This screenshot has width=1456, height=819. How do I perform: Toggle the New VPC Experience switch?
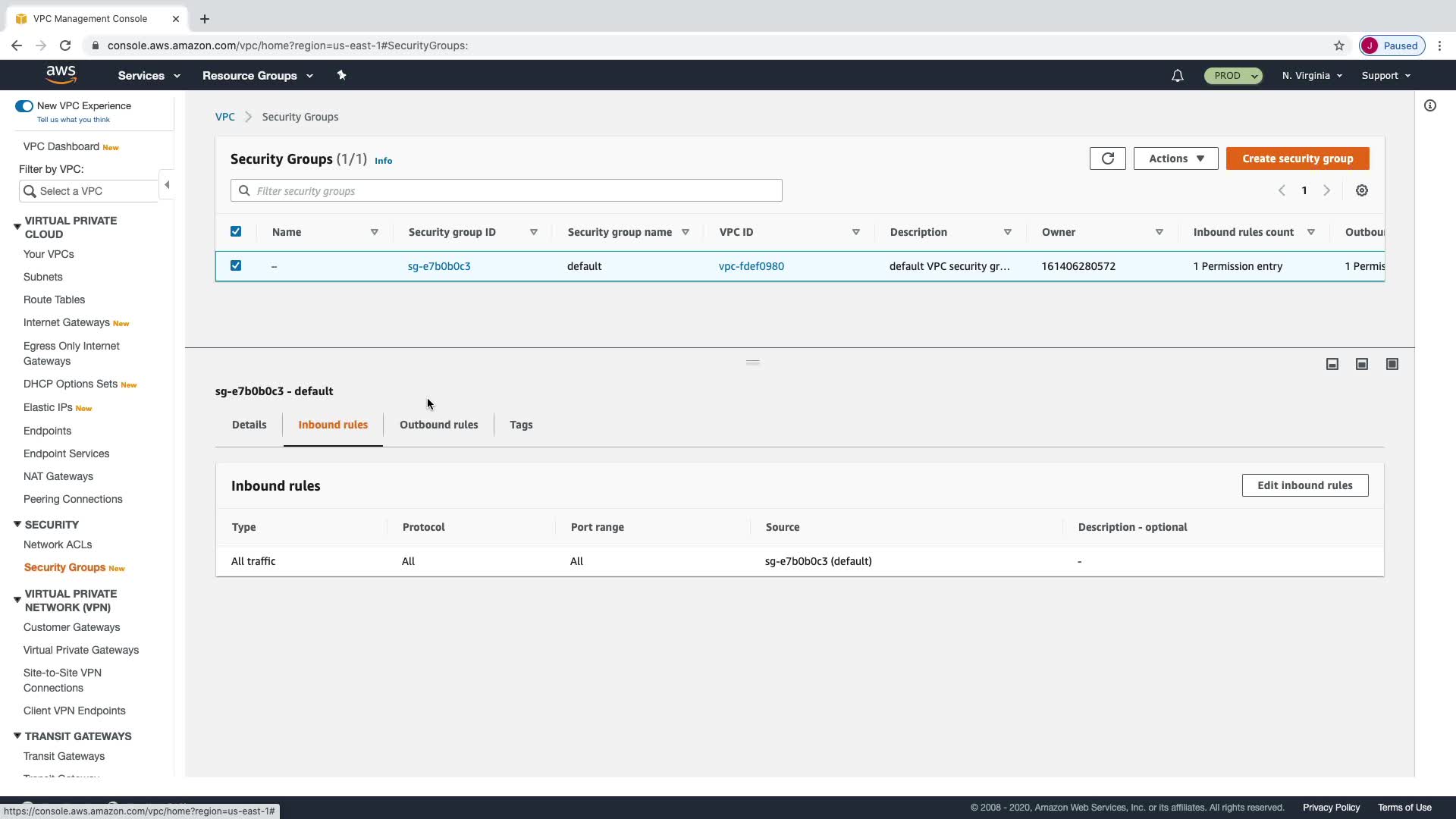click(24, 106)
